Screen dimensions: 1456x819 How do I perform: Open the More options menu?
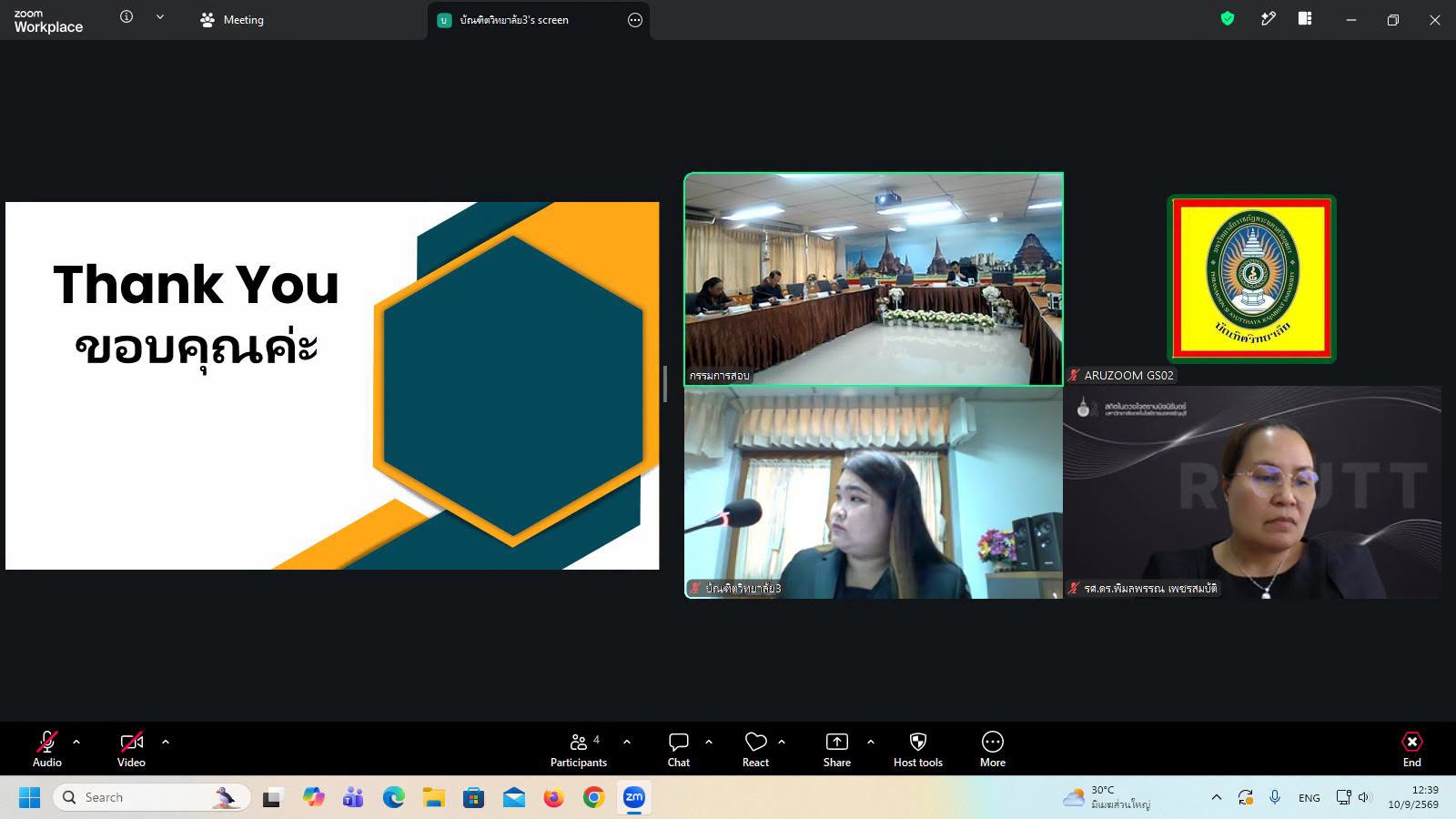pyautogui.click(x=993, y=750)
